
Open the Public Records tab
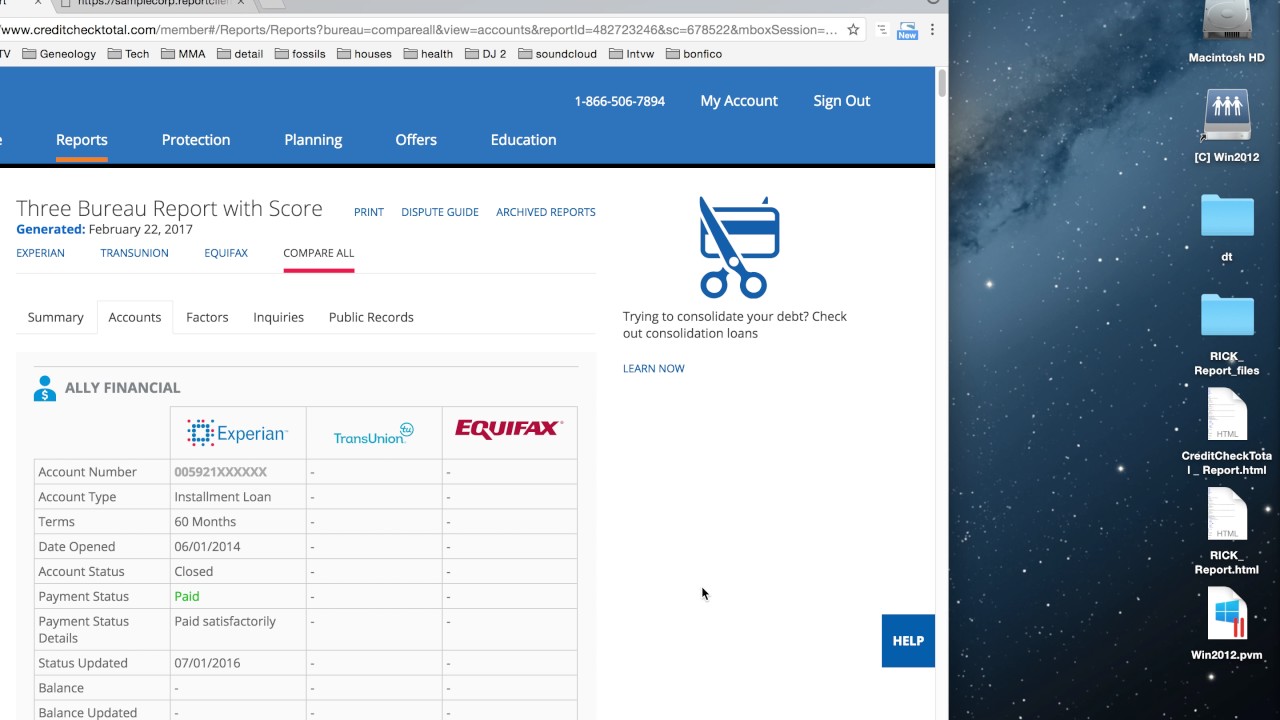[x=371, y=317]
